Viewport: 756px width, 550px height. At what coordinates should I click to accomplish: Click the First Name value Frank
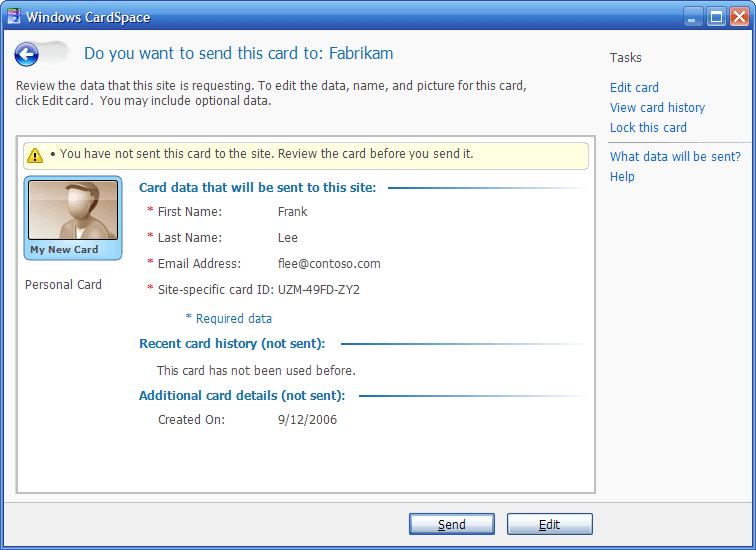coord(292,212)
